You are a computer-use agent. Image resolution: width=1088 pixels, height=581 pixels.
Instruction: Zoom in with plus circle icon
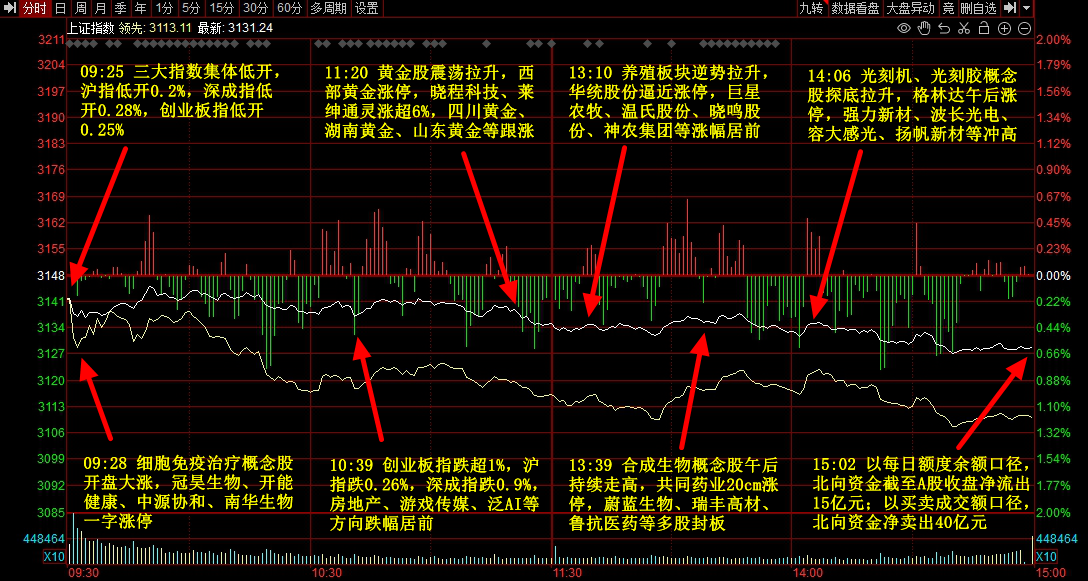1005,28
